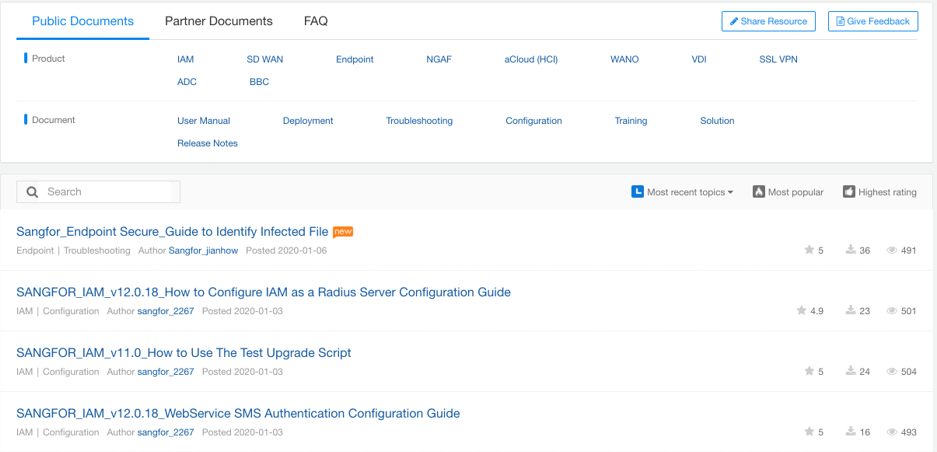937x452 pixels.
Task: Filter documents by Training
Action: tap(631, 121)
